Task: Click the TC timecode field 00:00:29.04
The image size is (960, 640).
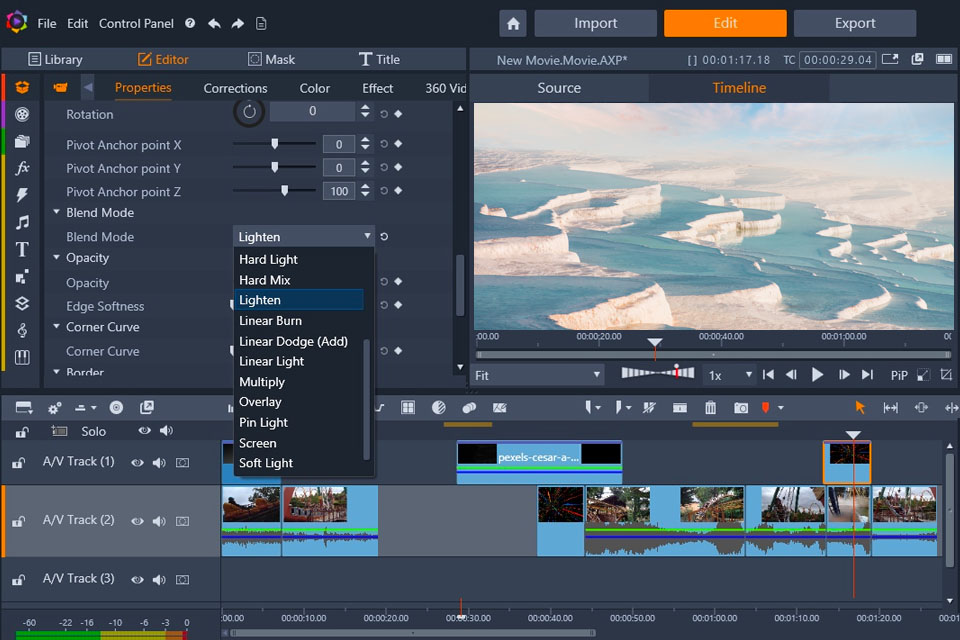Action: pyautogui.click(x=838, y=59)
